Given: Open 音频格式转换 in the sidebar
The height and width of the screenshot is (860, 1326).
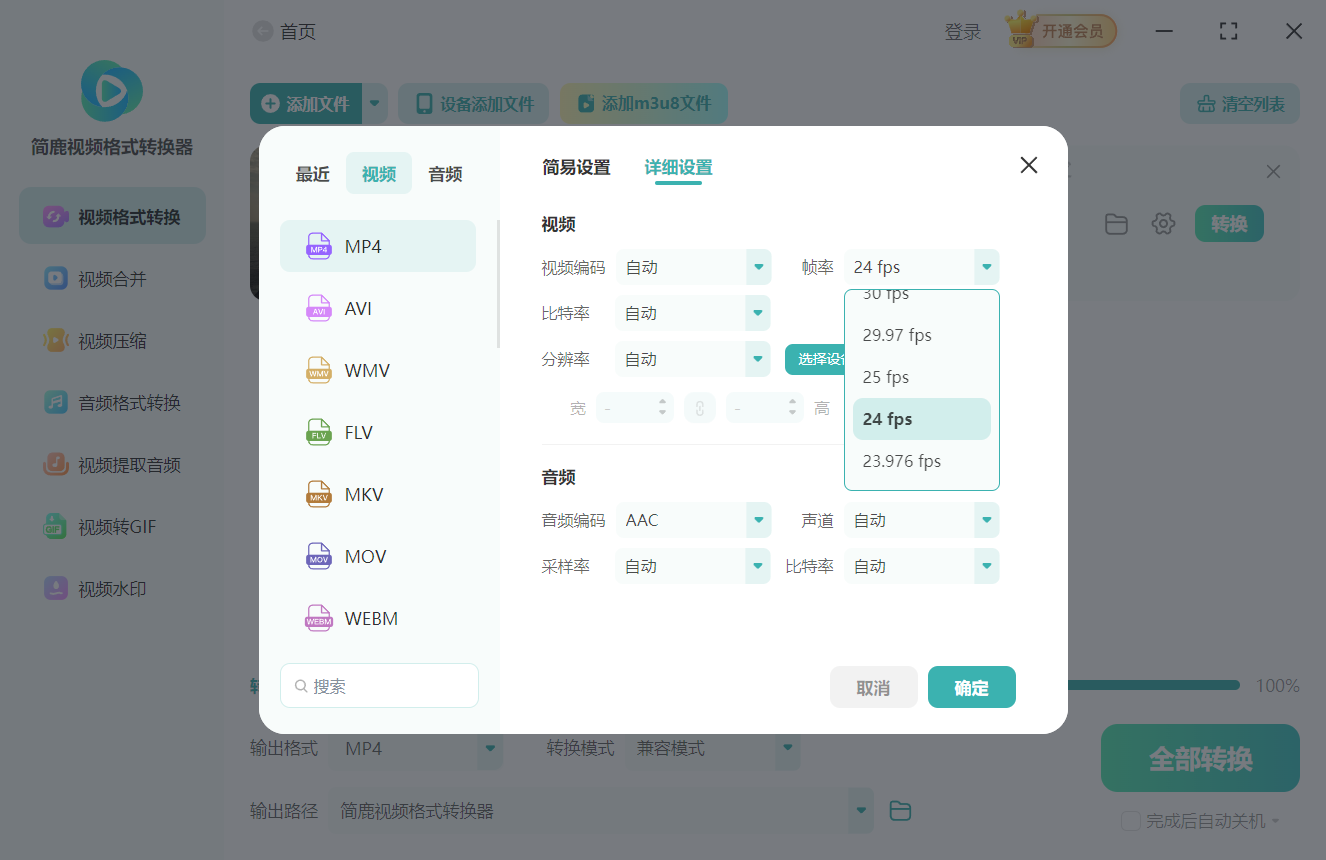Looking at the screenshot, I should click(x=112, y=403).
